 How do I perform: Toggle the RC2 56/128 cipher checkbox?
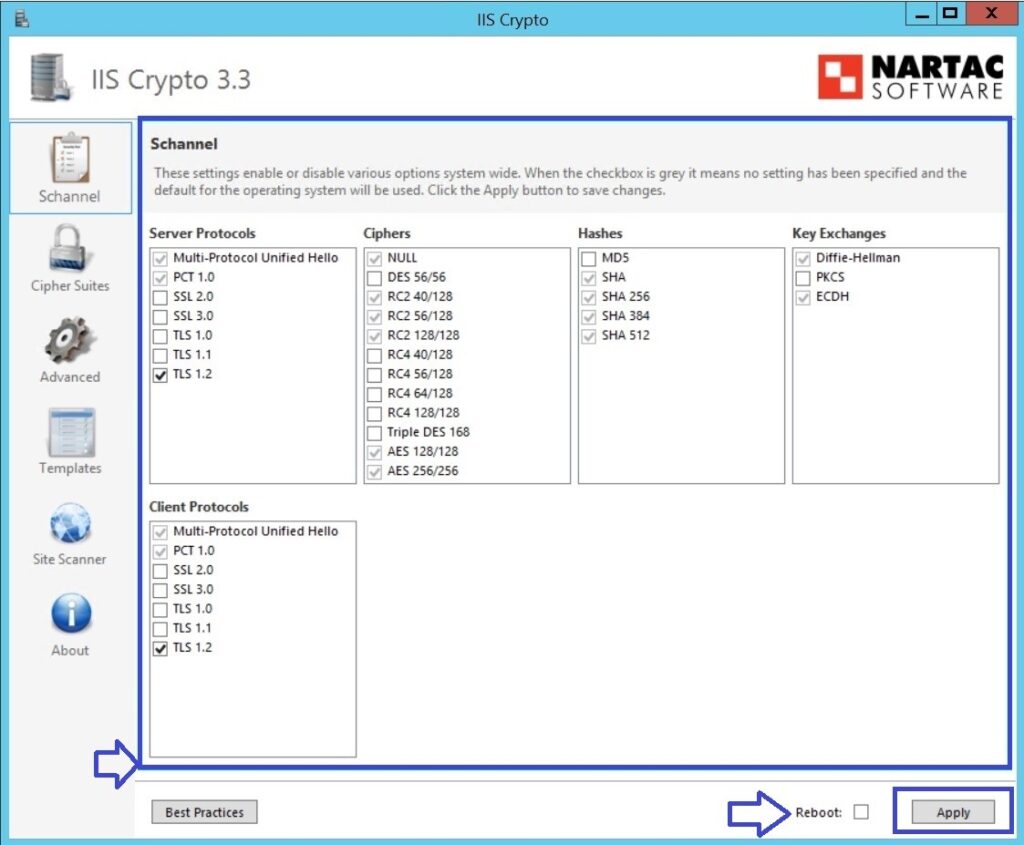pos(374,317)
